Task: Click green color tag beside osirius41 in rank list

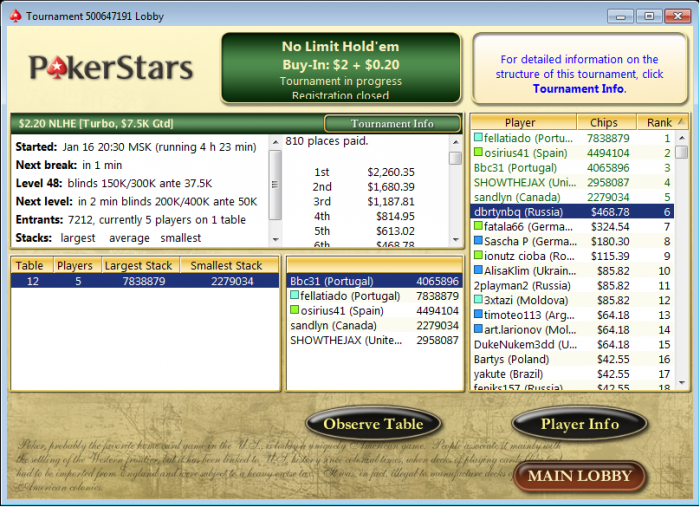Action: pos(479,152)
